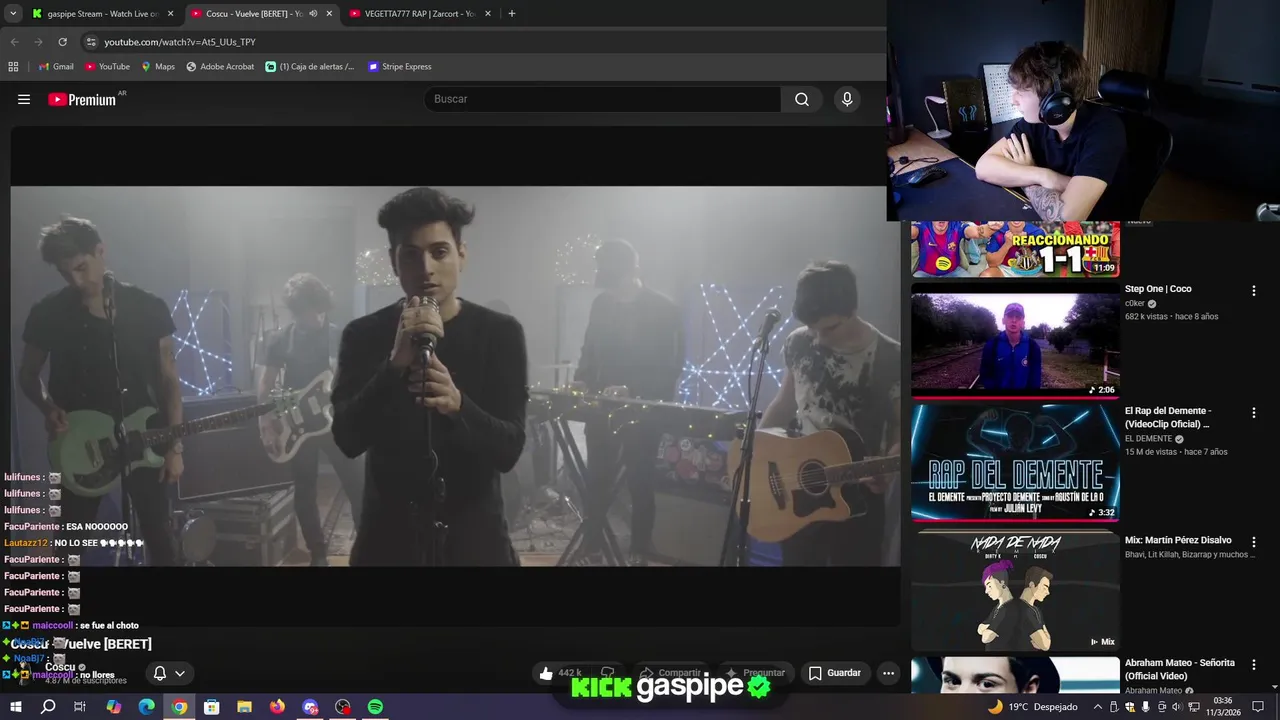Open Google Chrome from the taskbar

pos(179,707)
